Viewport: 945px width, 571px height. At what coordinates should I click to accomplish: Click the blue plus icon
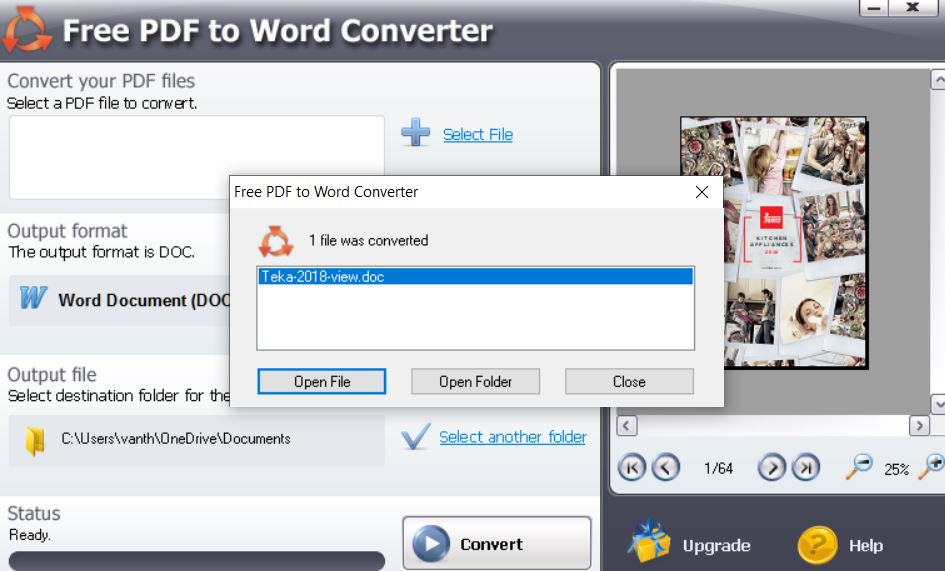pos(416,132)
